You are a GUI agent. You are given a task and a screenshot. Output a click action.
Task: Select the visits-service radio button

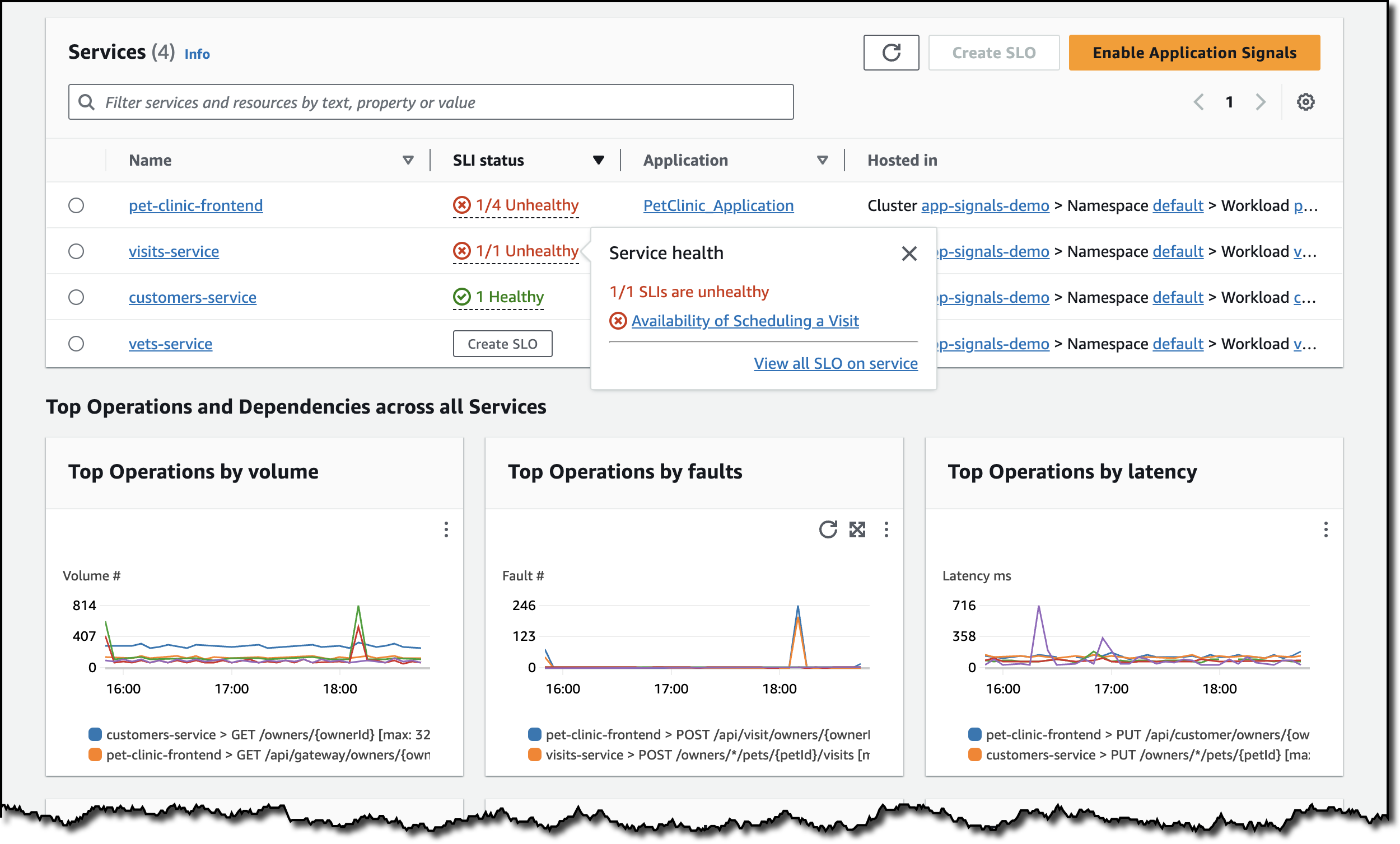(x=76, y=252)
